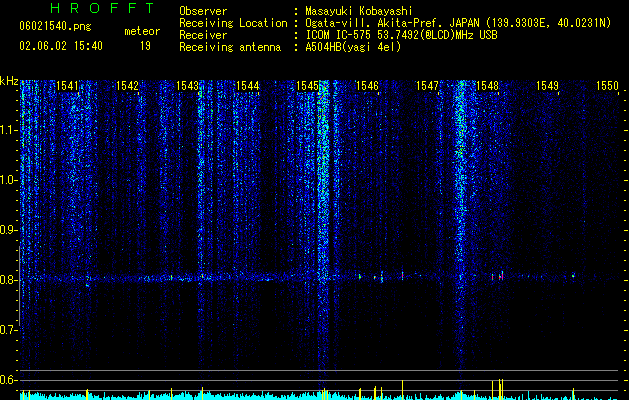Click the date stamp 02.06.02 15:40
629x400 pixels.
[x=61, y=46]
